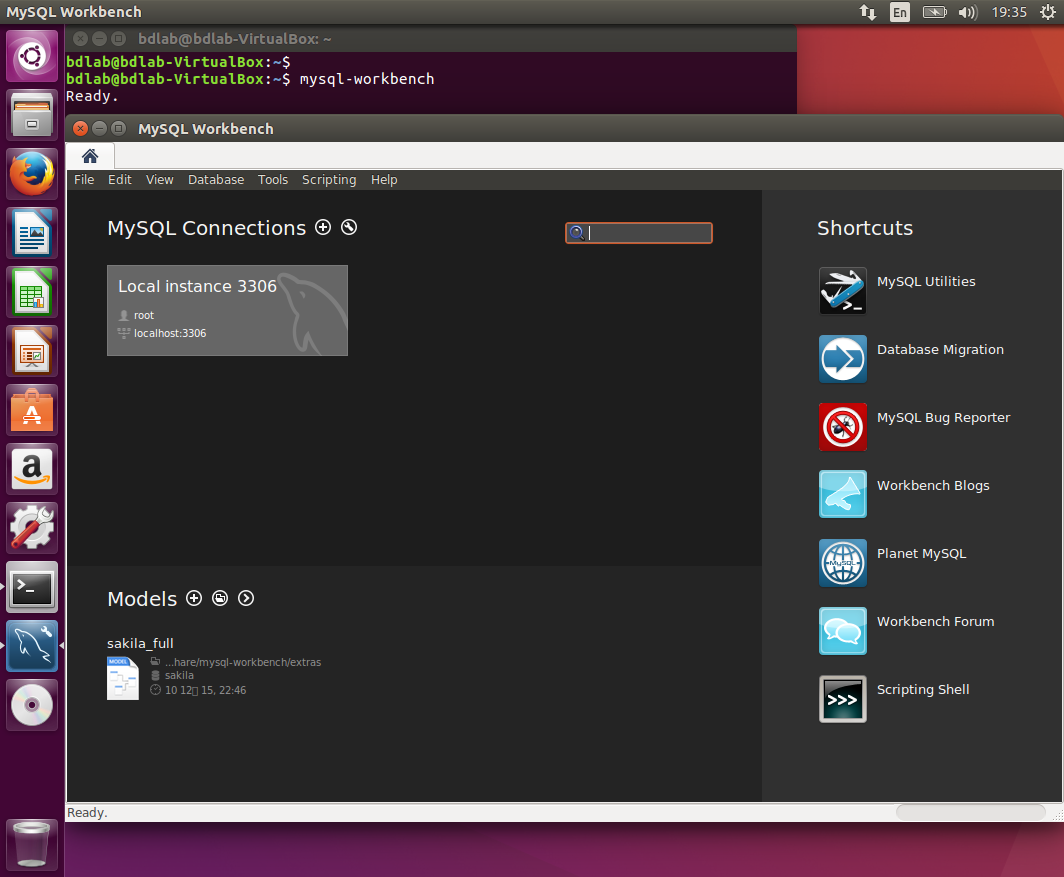Open the View menu
Viewport: 1064px width, 877px height.
point(159,180)
